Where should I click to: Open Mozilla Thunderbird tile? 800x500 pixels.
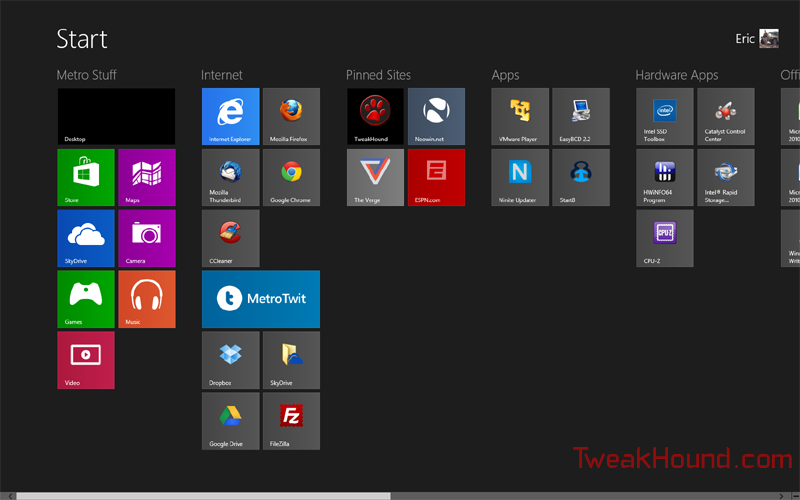click(x=231, y=178)
